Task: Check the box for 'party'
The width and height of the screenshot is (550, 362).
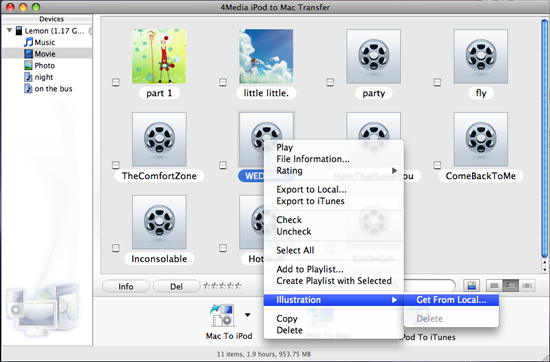Action: pos(330,82)
